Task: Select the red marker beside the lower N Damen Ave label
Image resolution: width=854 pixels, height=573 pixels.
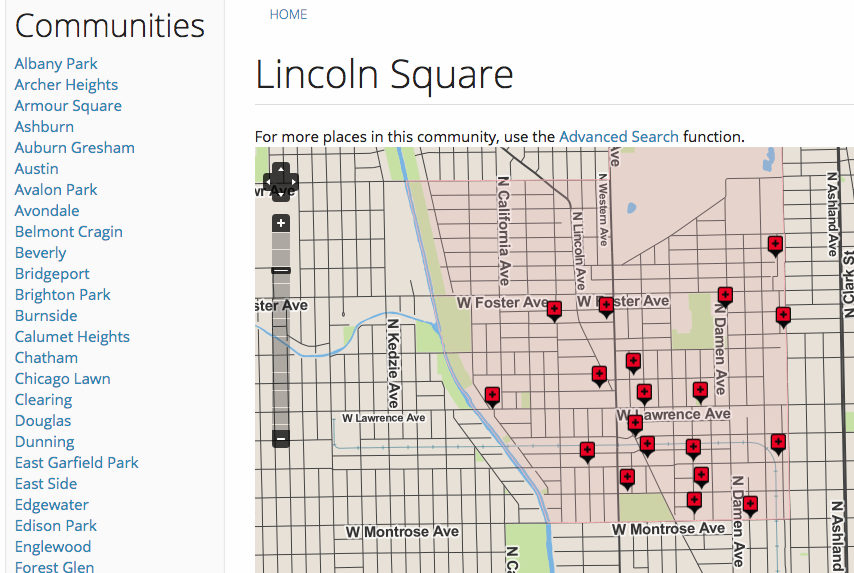Action: [x=751, y=506]
